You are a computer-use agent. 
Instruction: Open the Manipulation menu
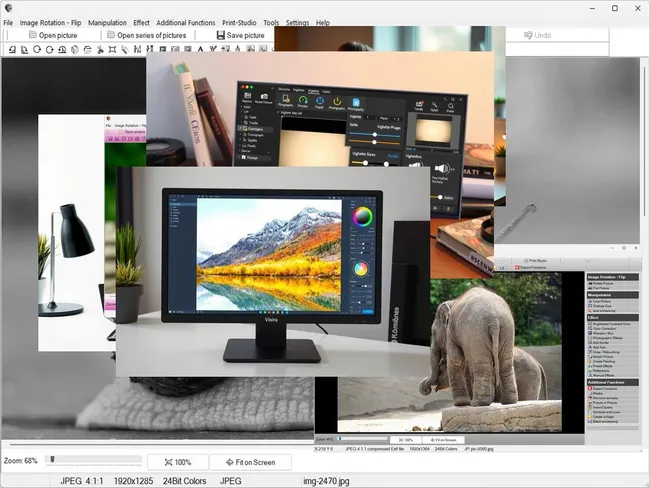click(107, 23)
